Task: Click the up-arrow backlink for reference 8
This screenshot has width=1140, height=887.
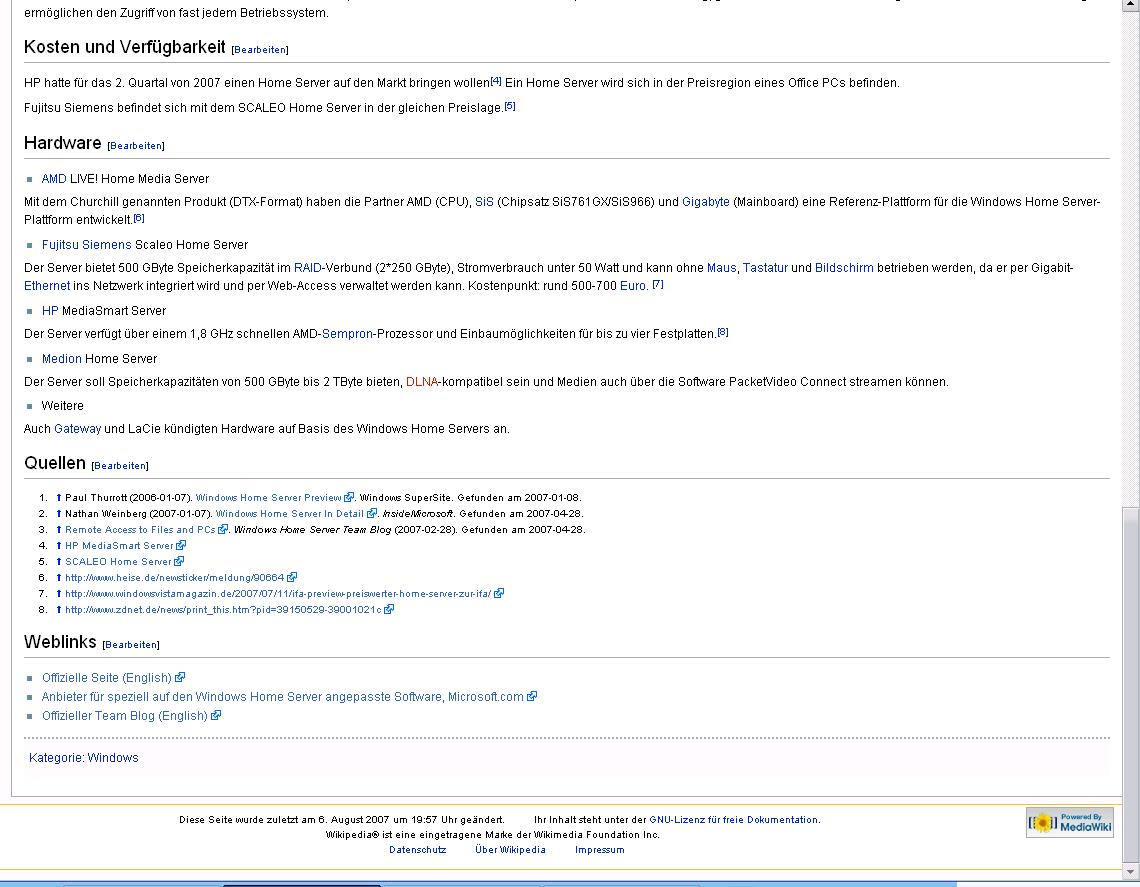Action: [x=59, y=610]
